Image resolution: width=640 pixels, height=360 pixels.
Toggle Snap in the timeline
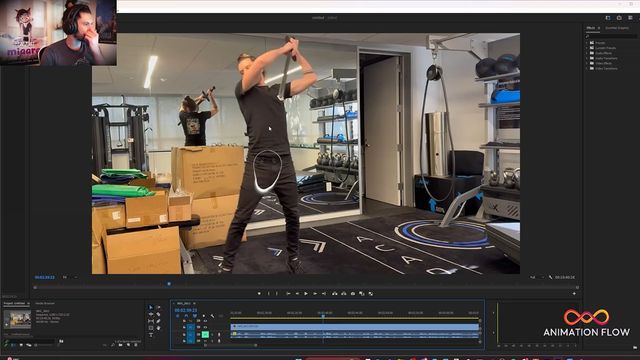point(186,316)
